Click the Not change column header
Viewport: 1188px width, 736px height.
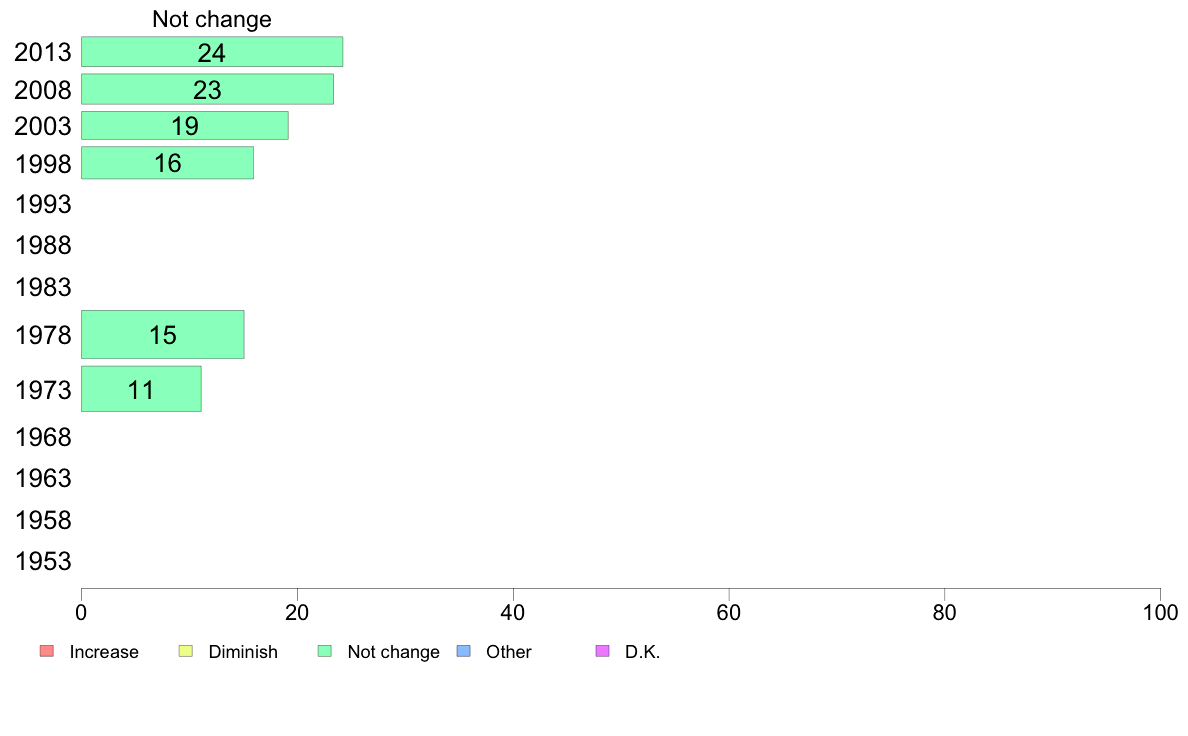click(212, 19)
